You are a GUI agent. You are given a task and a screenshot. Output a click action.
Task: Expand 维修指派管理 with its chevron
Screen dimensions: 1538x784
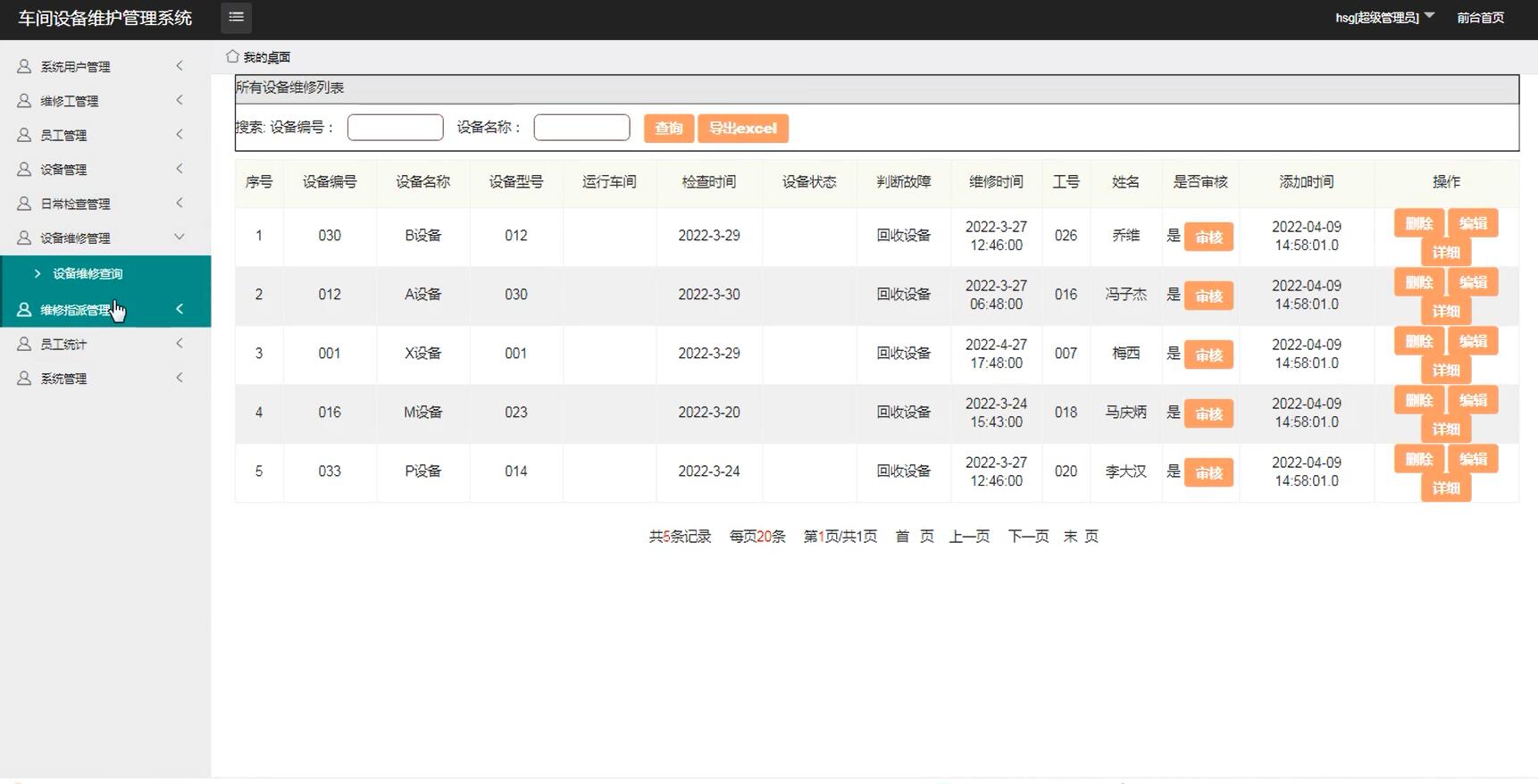click(180, 309)
